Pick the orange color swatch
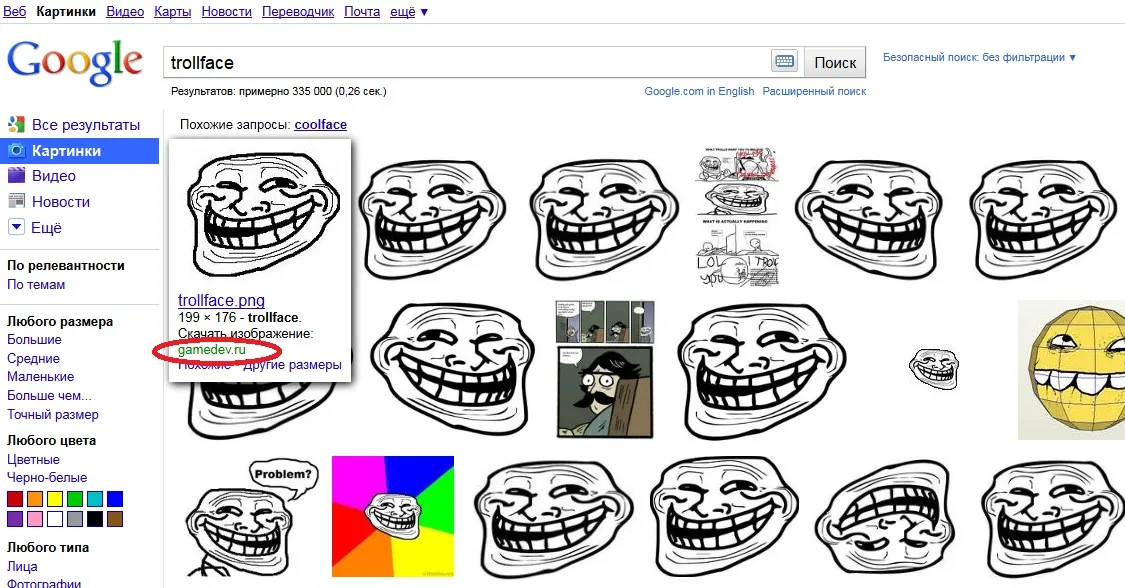Viewport: 1125px width, 588px height. click(35, 498)
